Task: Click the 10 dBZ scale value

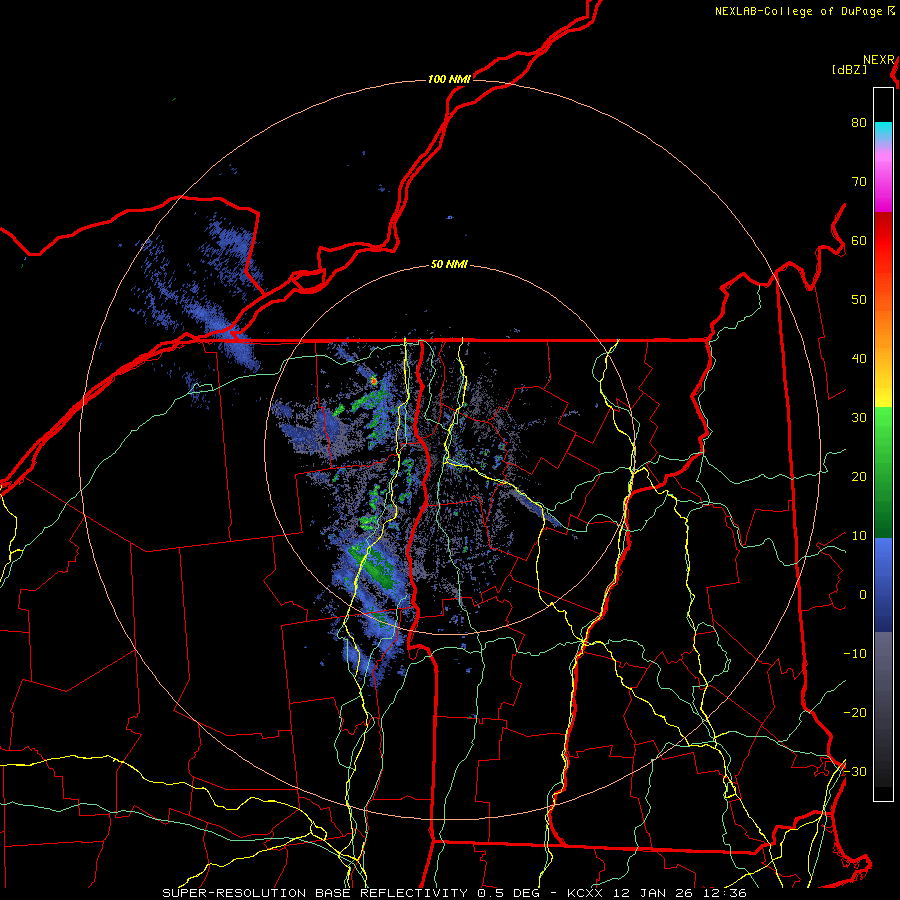Action: click(859, 536)
